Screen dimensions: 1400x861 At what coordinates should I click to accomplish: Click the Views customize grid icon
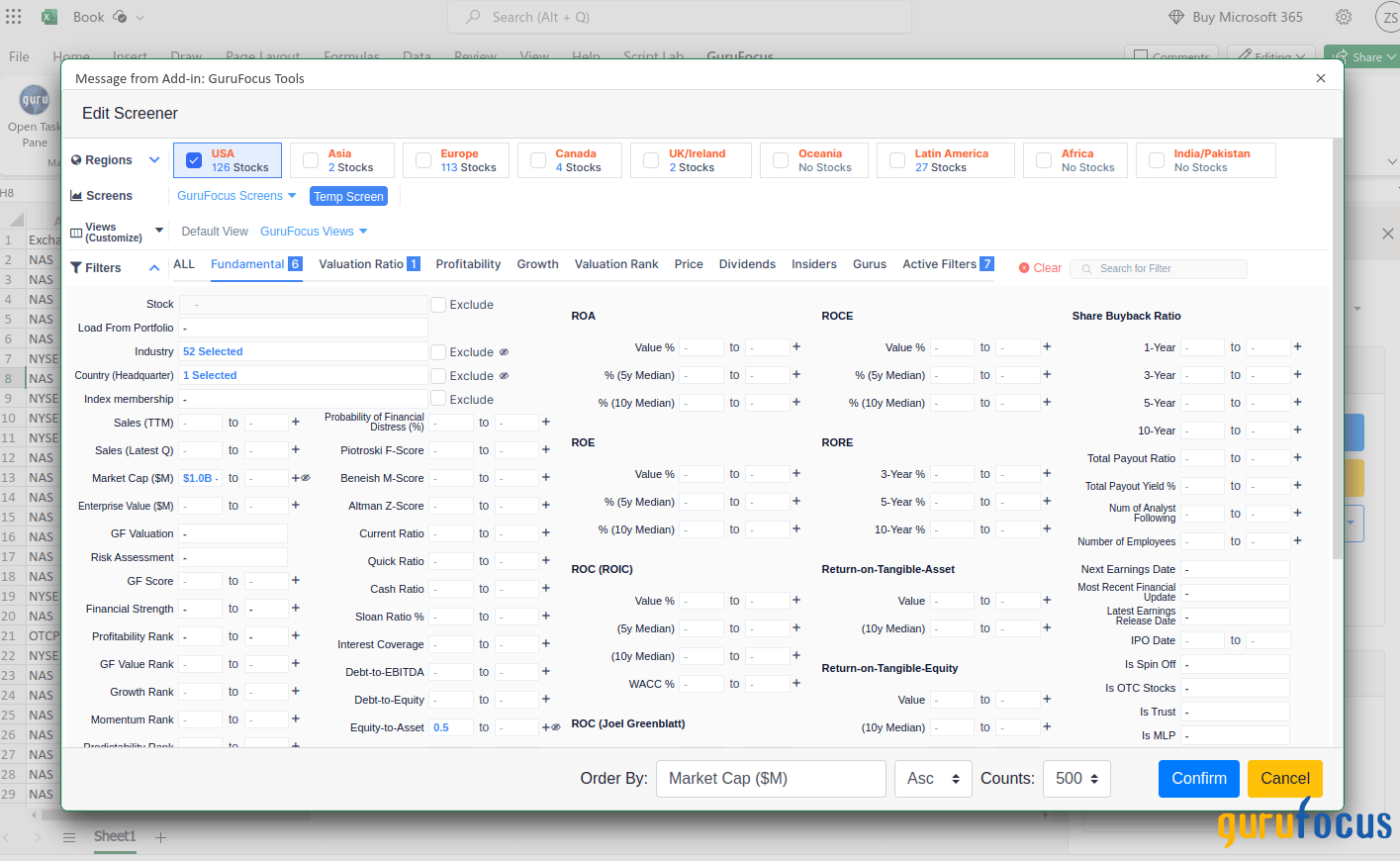(x=77, y=231)
